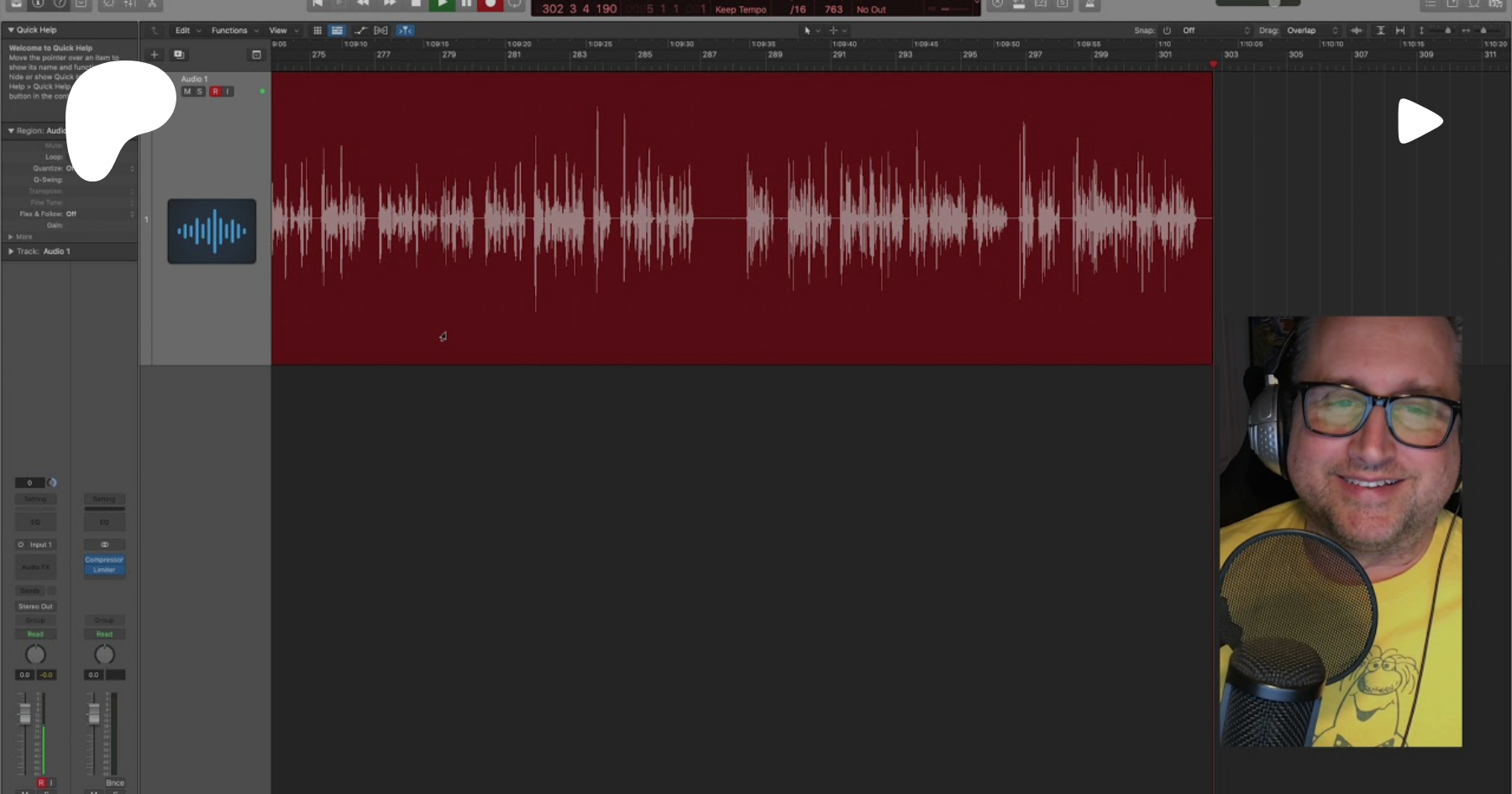Add a new track with the plus button

tap(154, 55)
